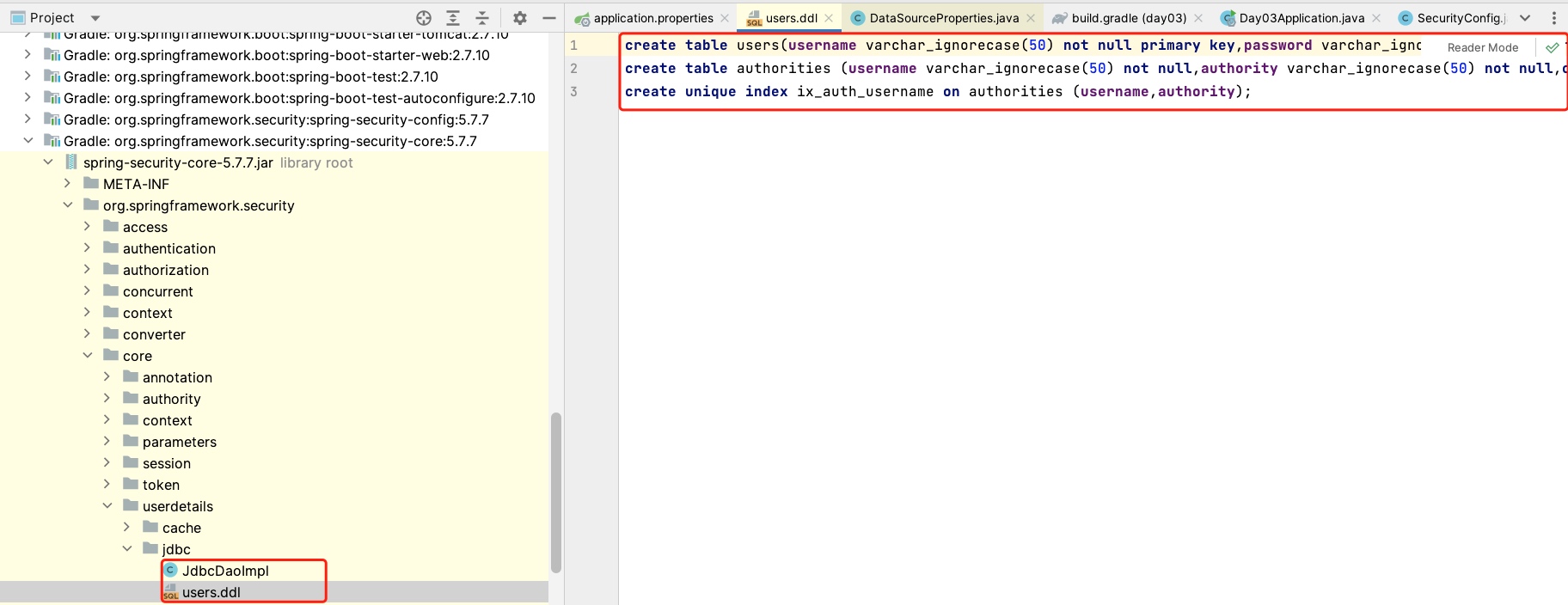Click the jdbc folder icon

point(150,548)
